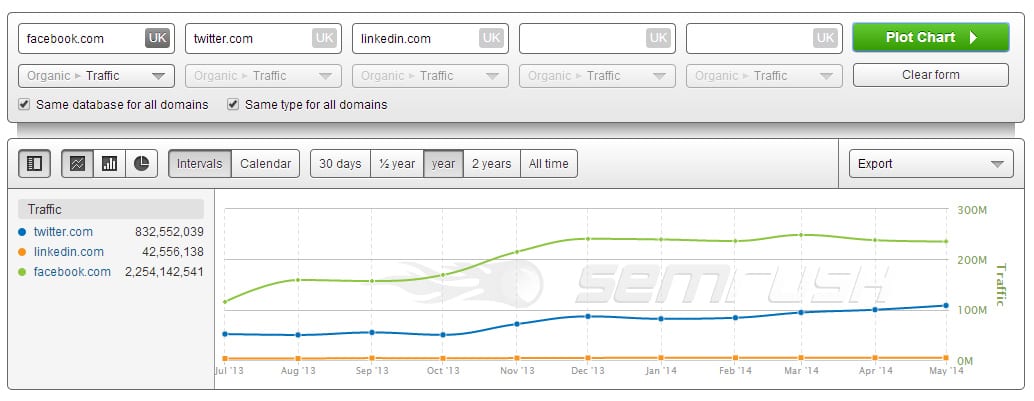Image resolution: width=1034 pixels, height=401 pixels.
Task: Choose the ½ year interval
Action: pyautogui.click(x=397, y=164)
